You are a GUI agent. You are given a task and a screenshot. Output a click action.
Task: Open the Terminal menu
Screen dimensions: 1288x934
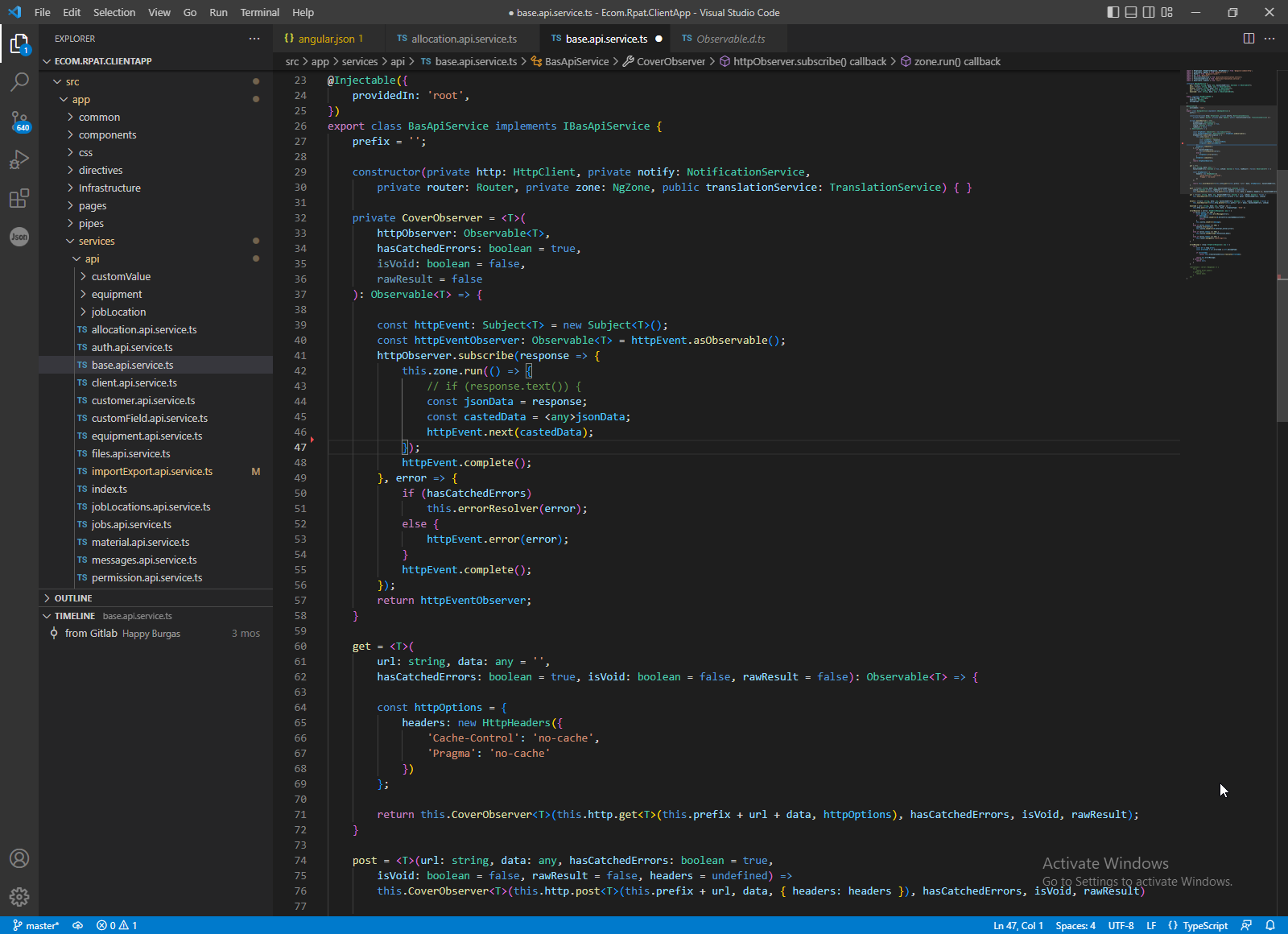[x=259, y=12]
